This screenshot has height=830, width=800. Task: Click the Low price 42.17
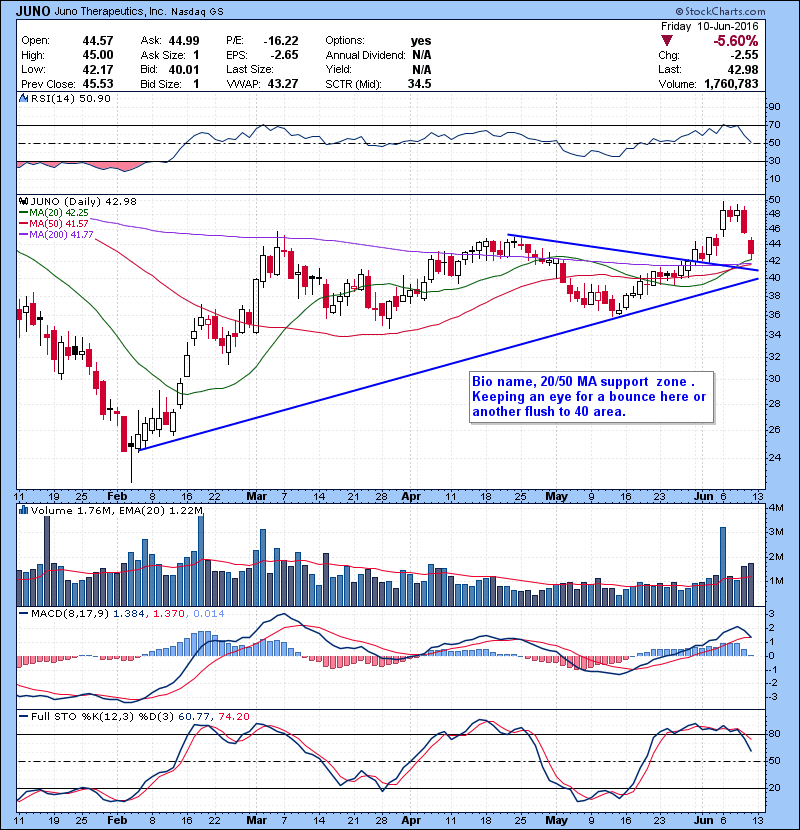tap(98, 69)
